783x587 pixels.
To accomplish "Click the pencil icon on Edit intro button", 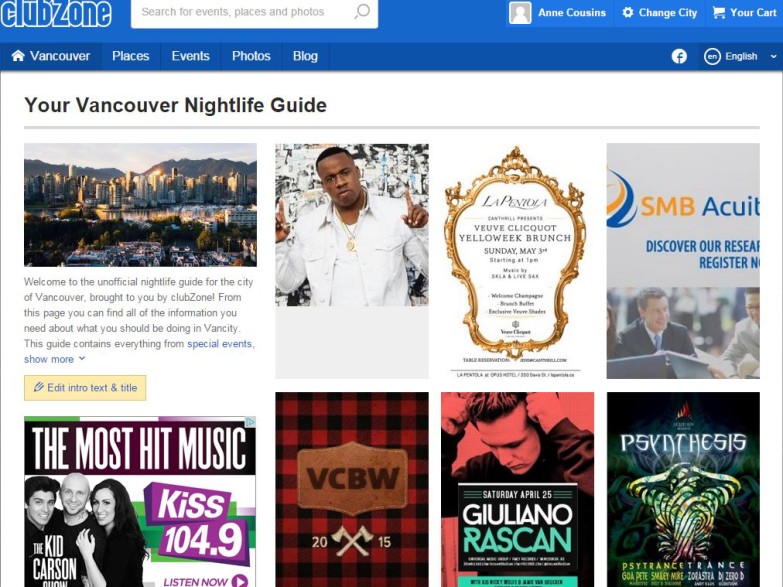I will (38, 387).
